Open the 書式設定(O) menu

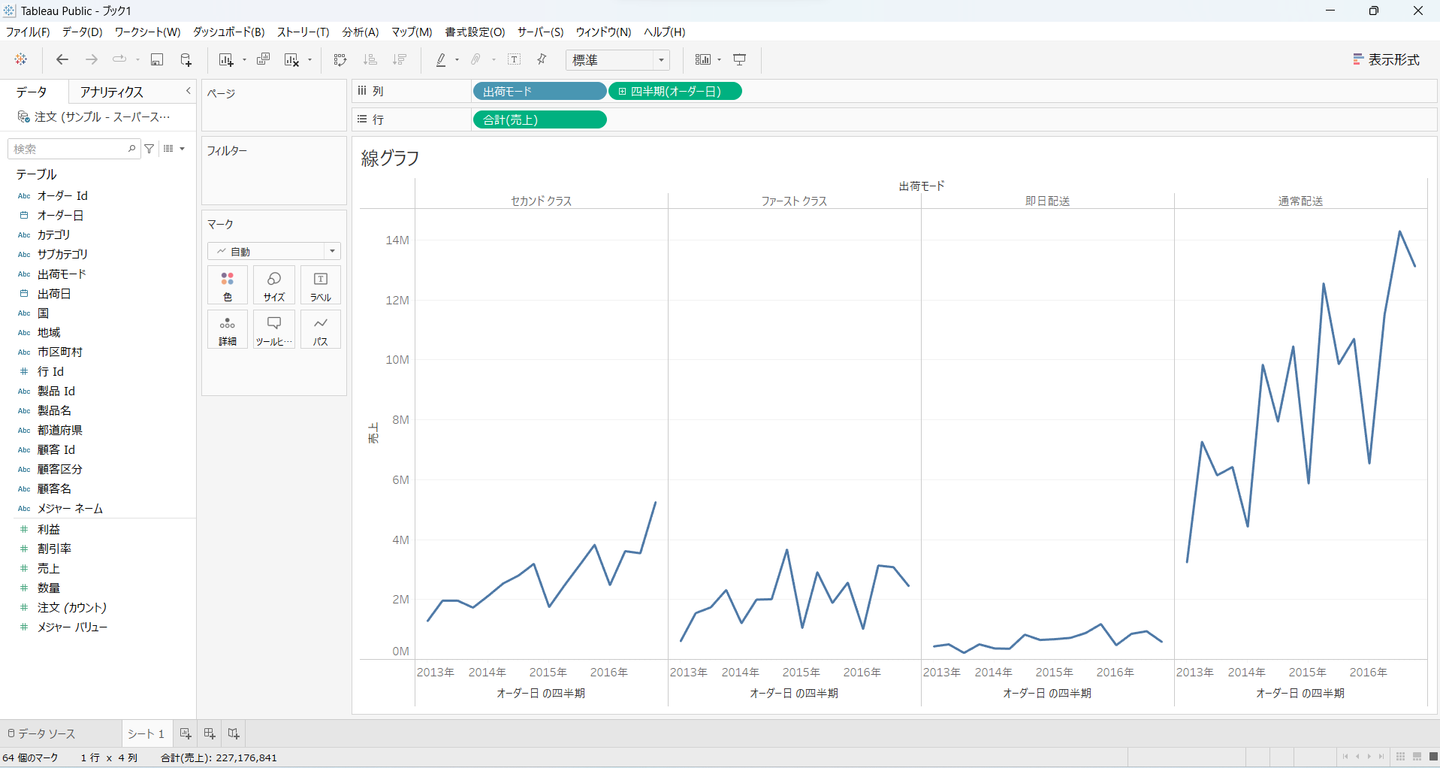475,32
